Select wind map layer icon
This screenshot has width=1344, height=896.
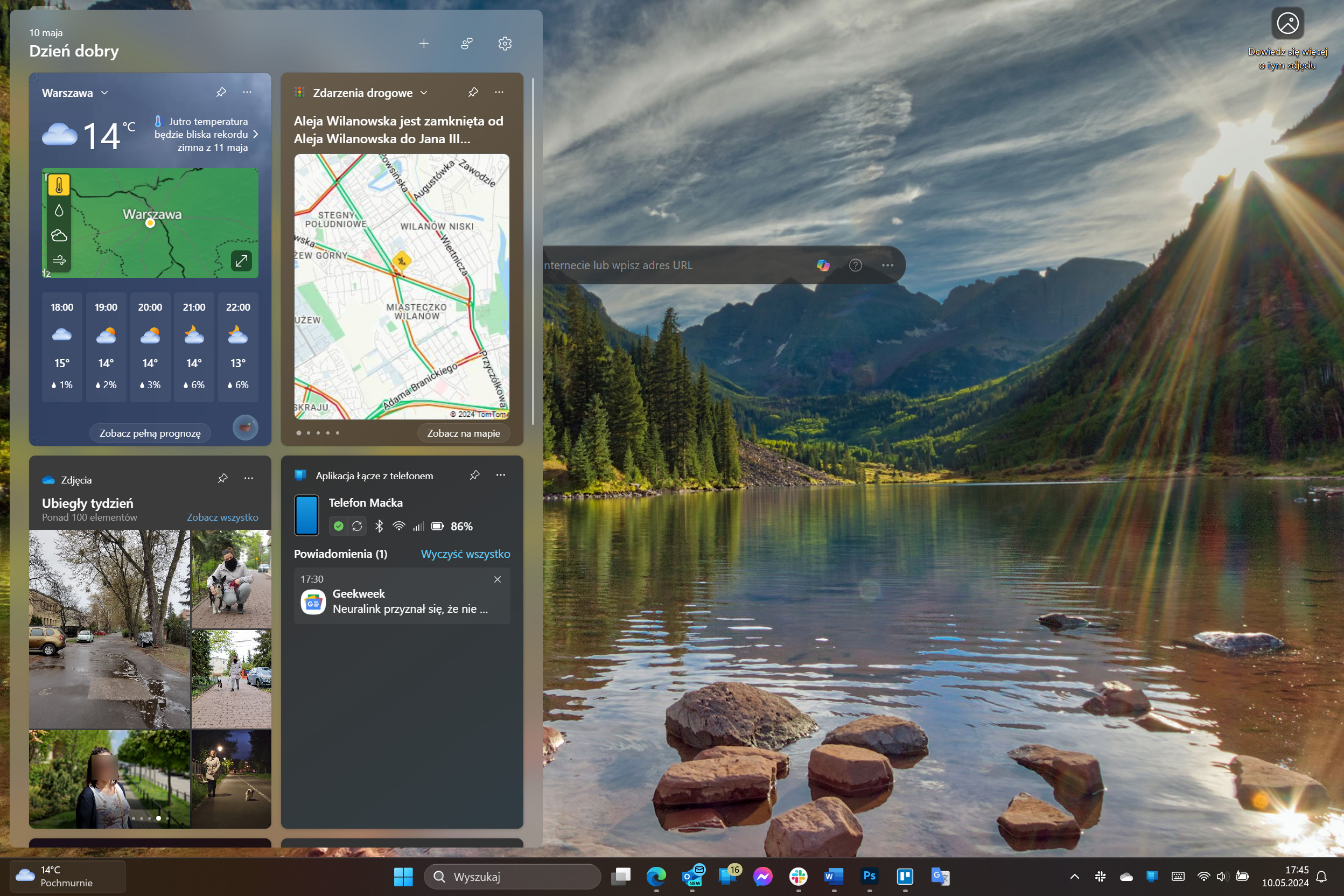point(59,261)
